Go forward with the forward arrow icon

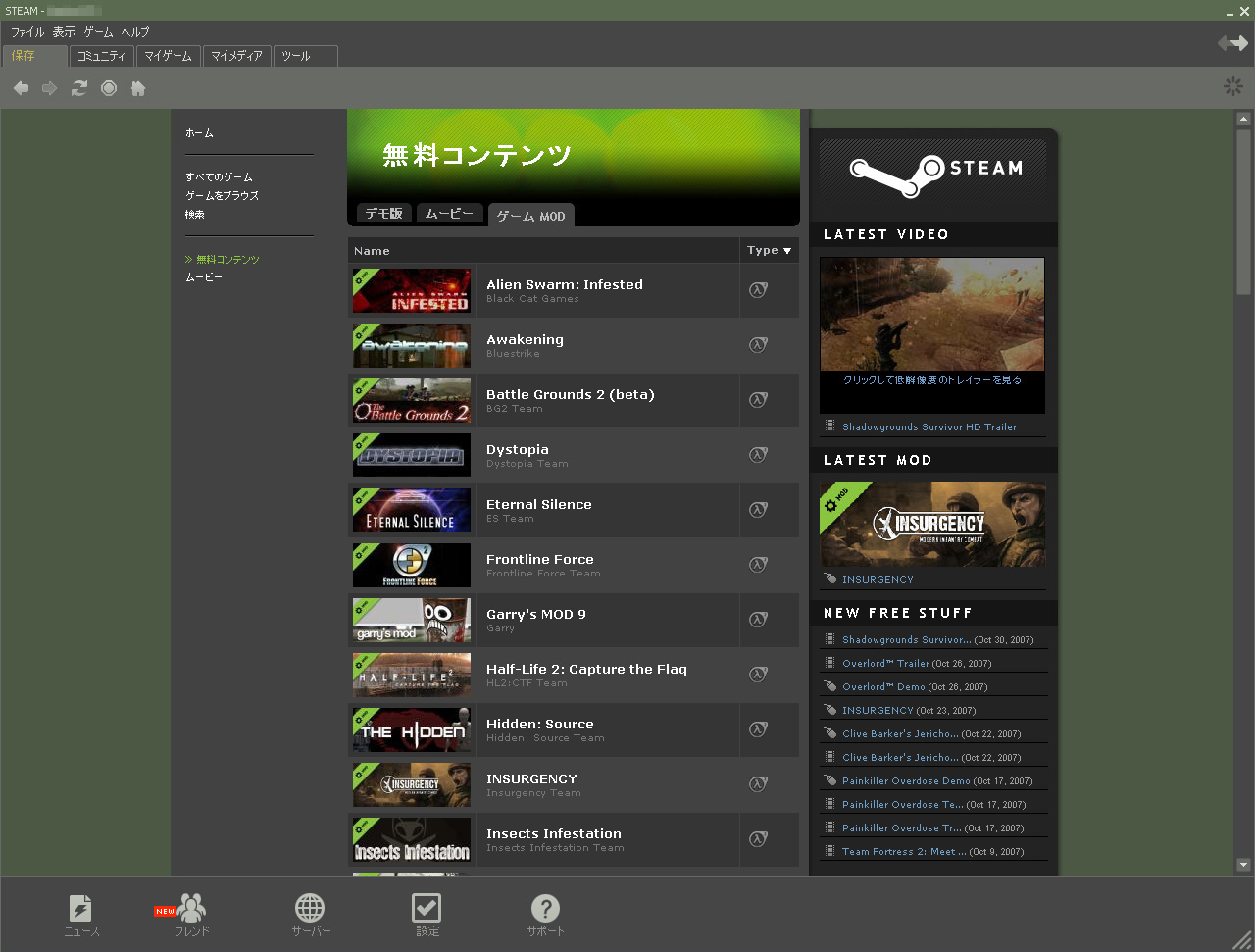(x=49, y=88)
